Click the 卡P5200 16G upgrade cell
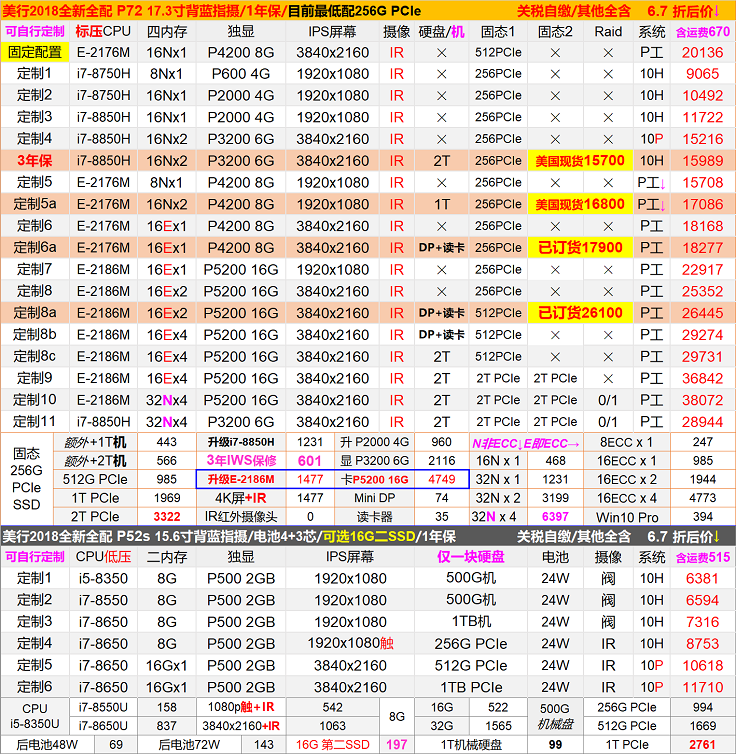The image size is (736, 754). tap(375, 480)
